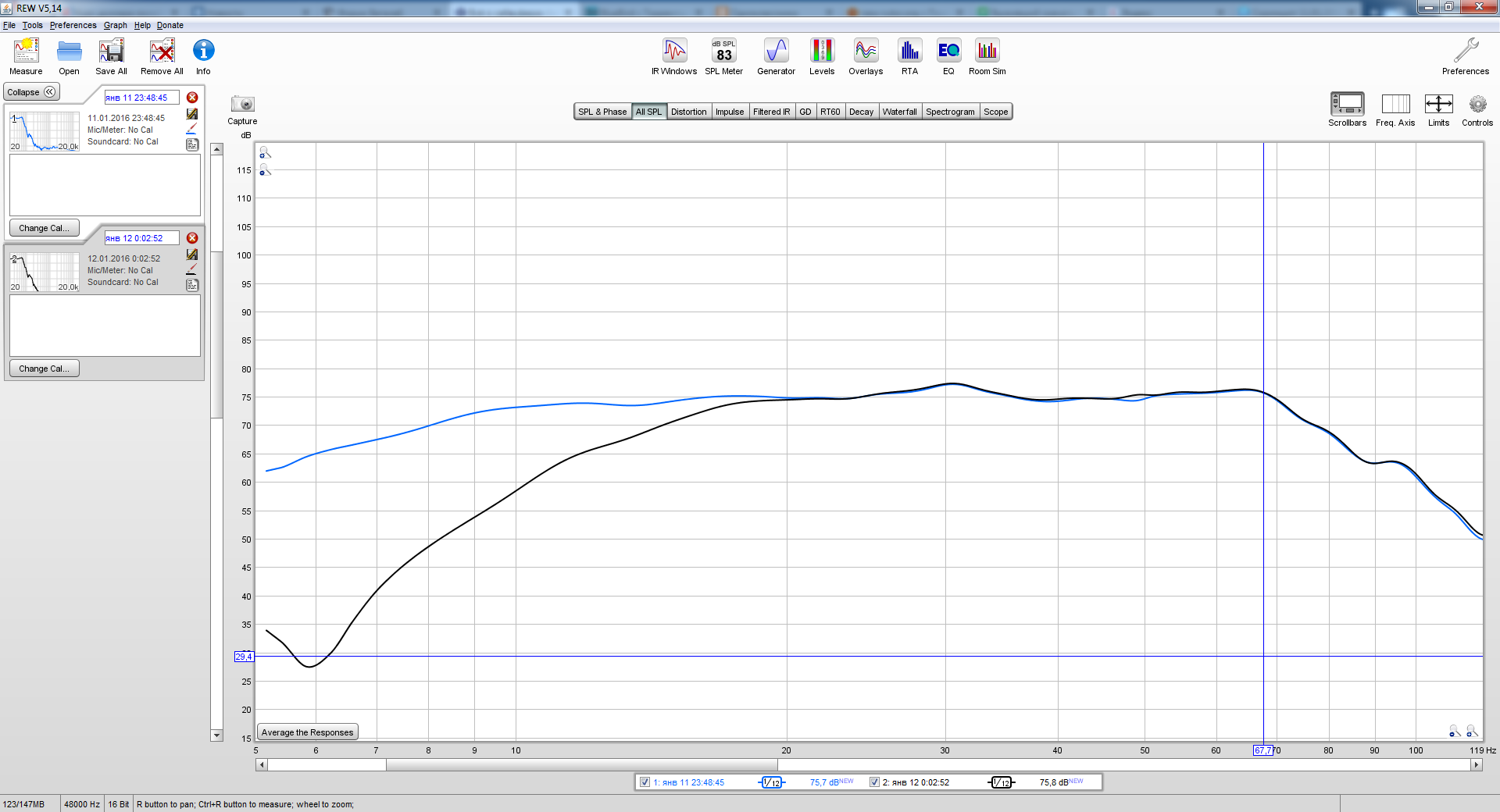This screenshot has height=812, width=1500.
Task: Open the Preferences menu
Action: 73,25
